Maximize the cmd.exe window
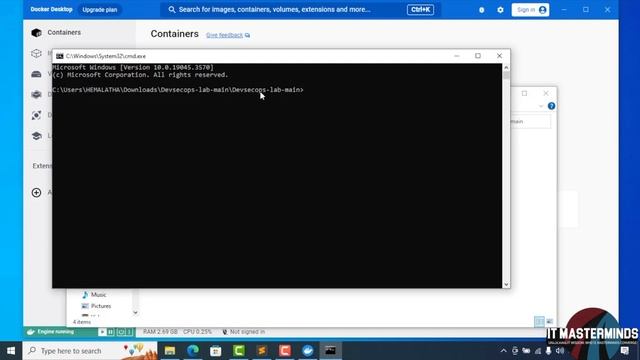 coord(478,56)
